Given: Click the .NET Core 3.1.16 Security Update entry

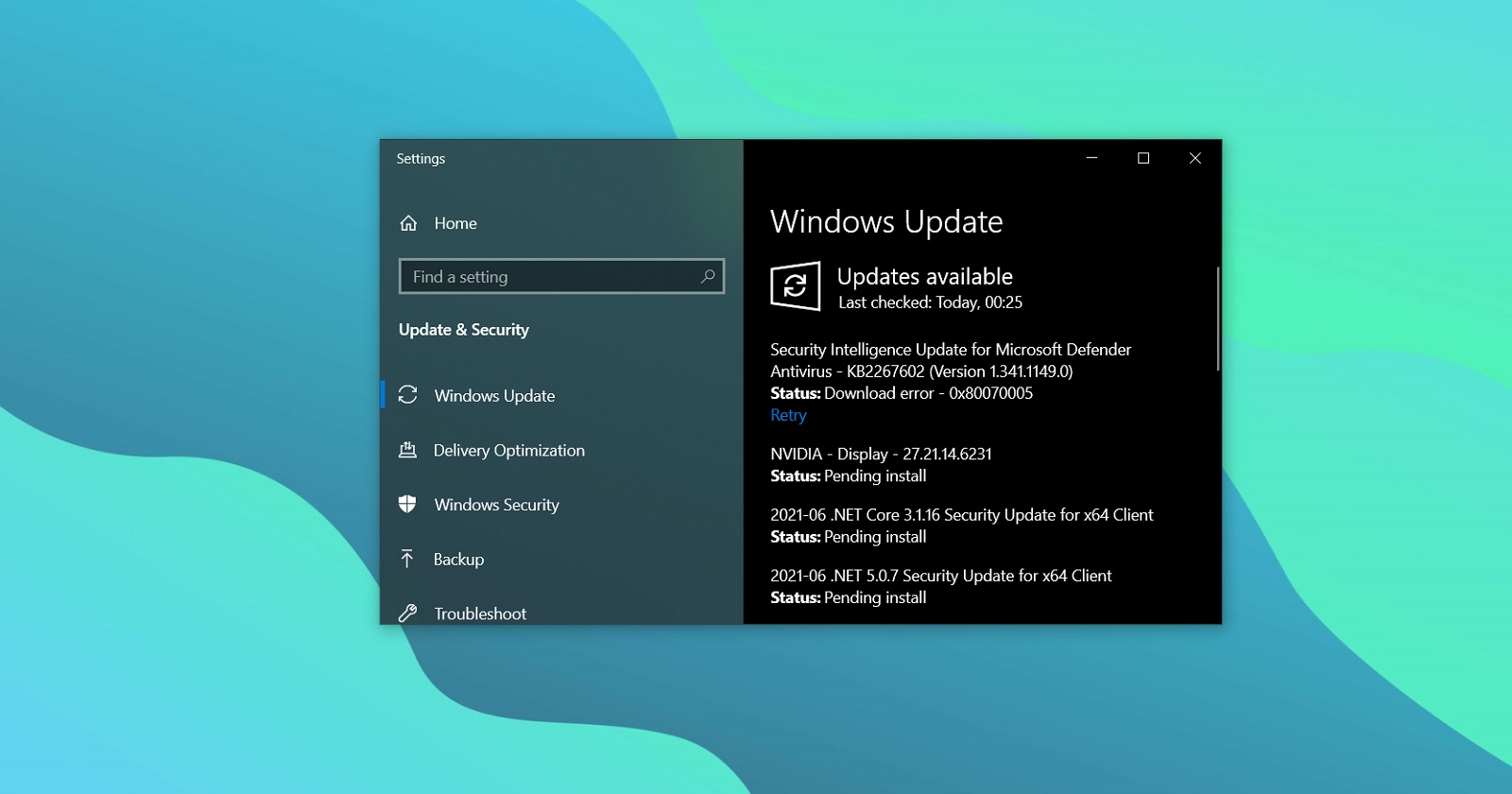Looking at the screenshot, I should point(962,515).
